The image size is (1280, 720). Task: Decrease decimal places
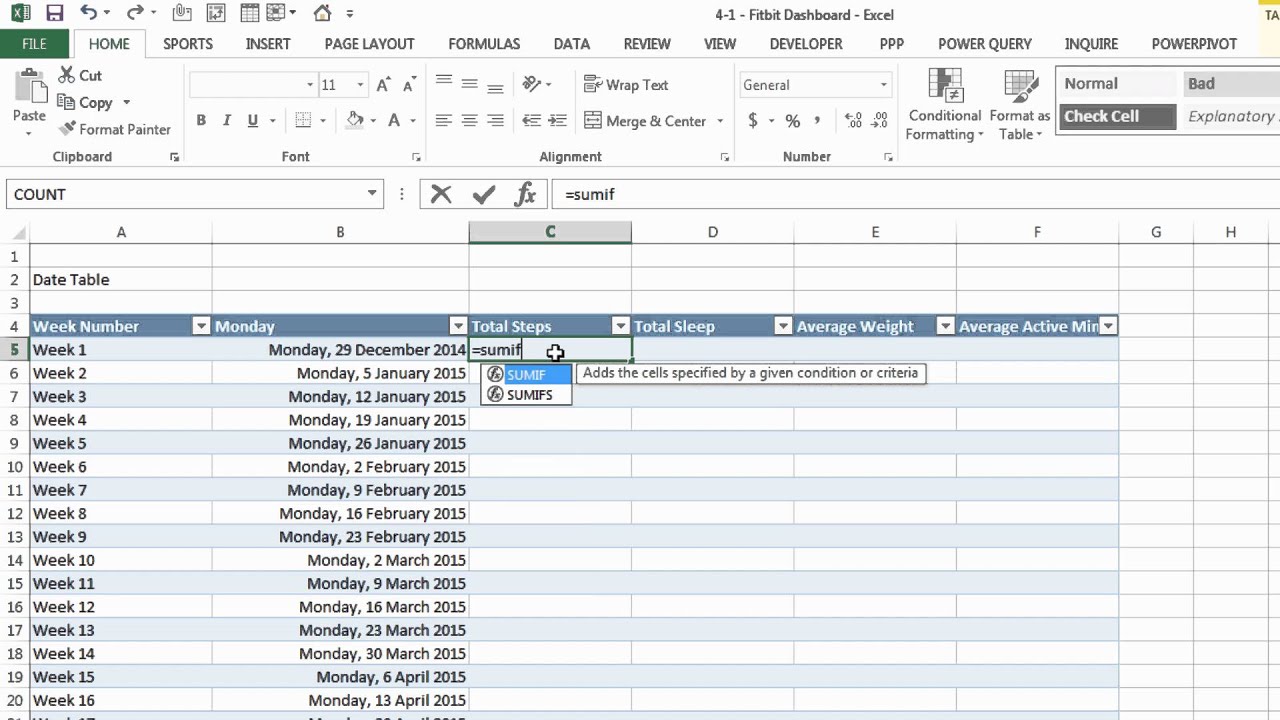(879, 121)
